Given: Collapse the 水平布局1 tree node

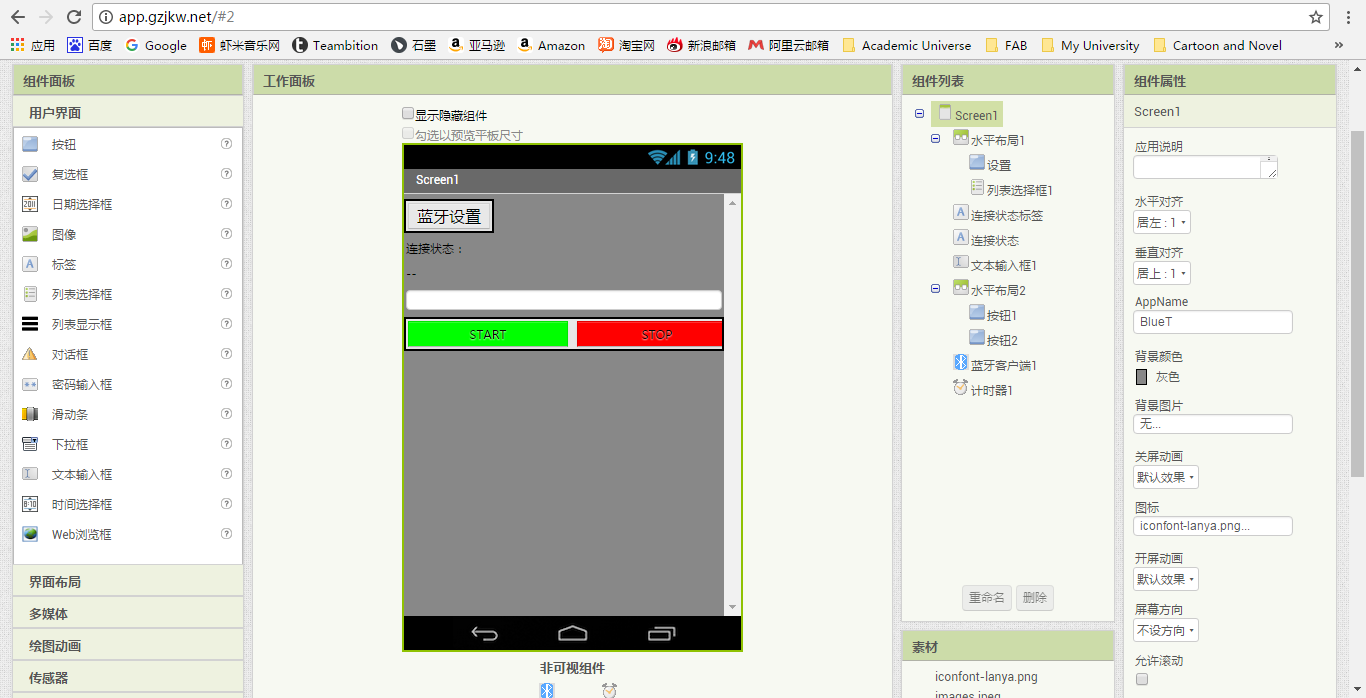Looking at the screenshot, I should click(935, 139).
